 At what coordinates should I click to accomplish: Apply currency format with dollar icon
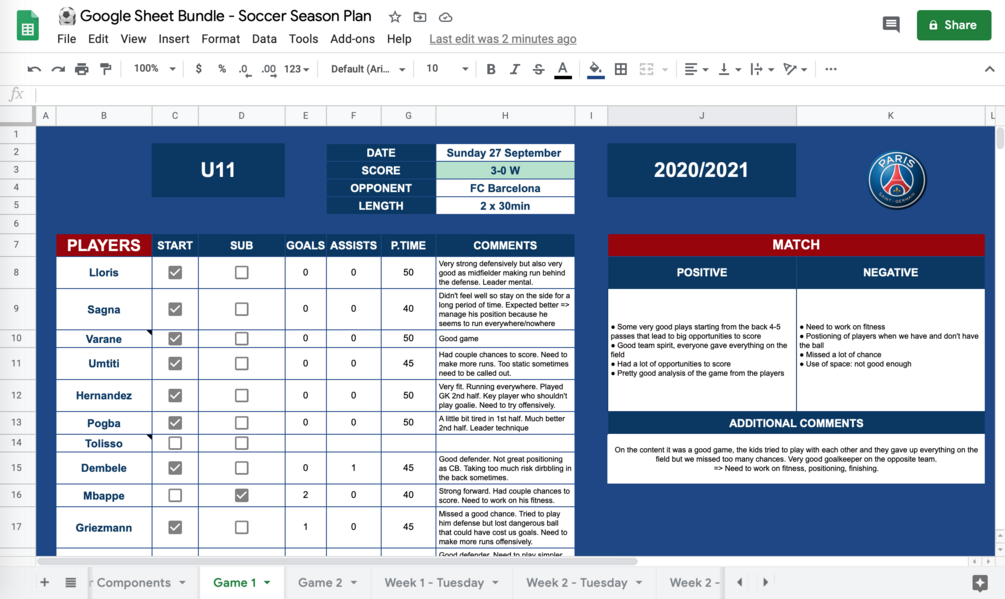coord(199,69)
